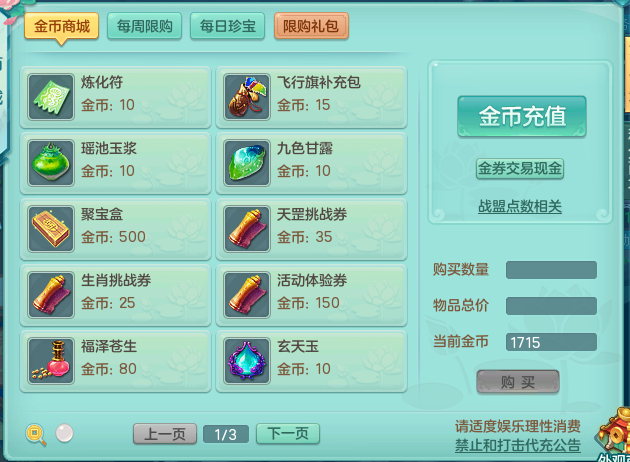Select the 炼化符 green talisman icon
This screenshot has height=462, width=630.
click(51, 97)
